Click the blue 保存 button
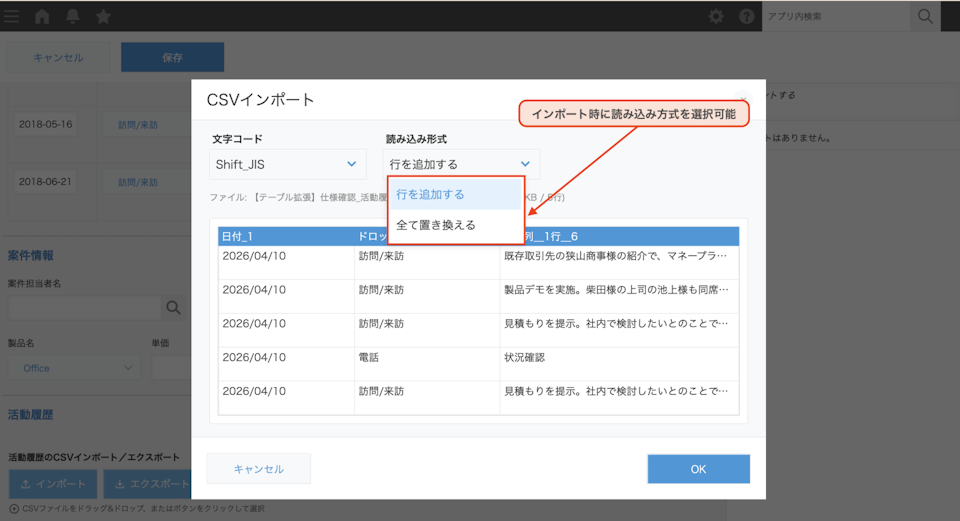This screenshot has height=521, width=960. 172,57
